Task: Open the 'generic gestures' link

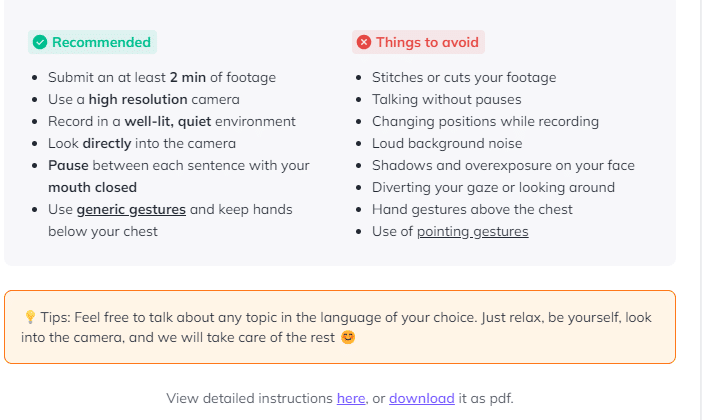Action: pyautogui.click(x=131, y=210)
